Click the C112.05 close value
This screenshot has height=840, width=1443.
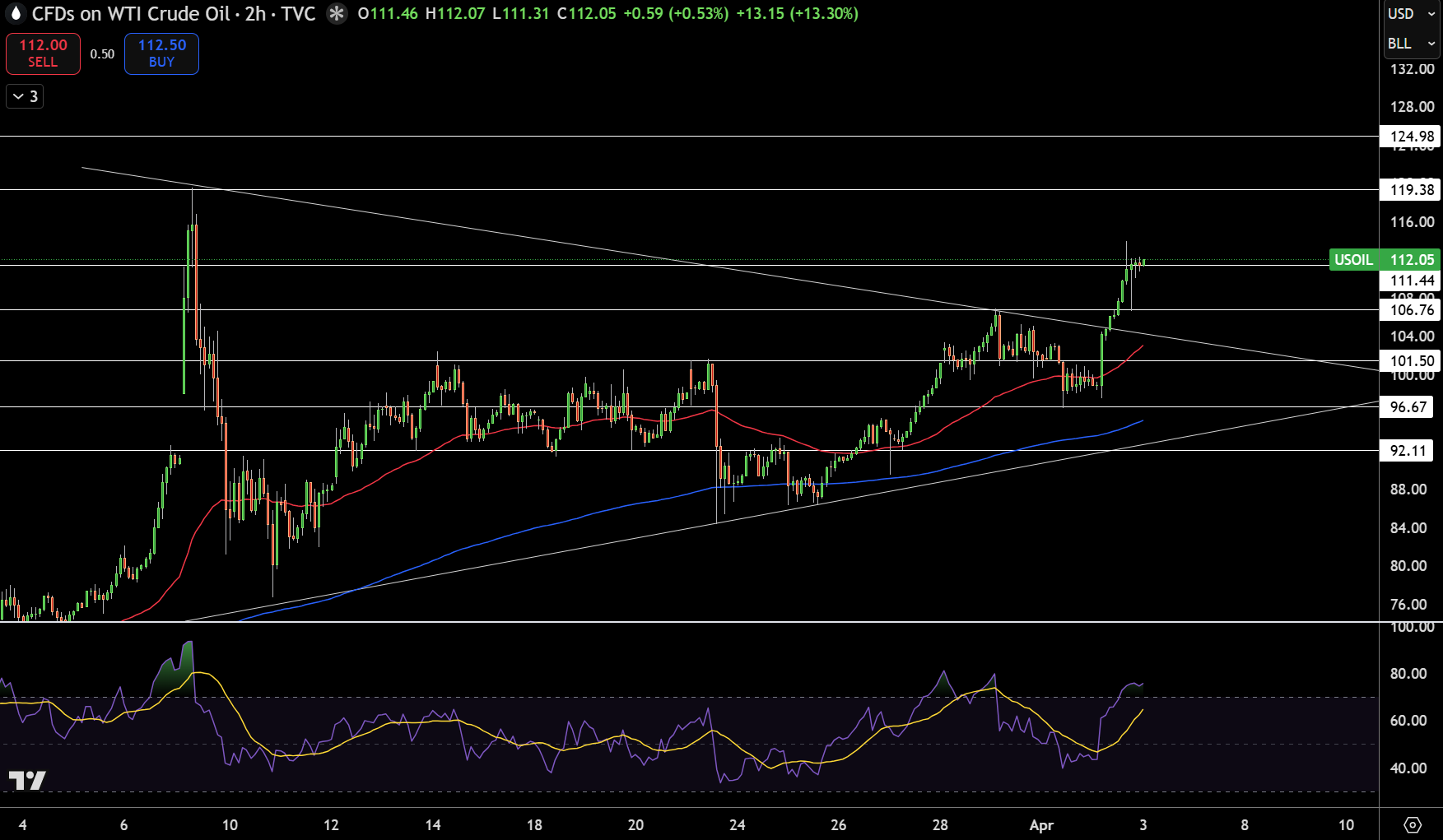[x=586, y=14]
